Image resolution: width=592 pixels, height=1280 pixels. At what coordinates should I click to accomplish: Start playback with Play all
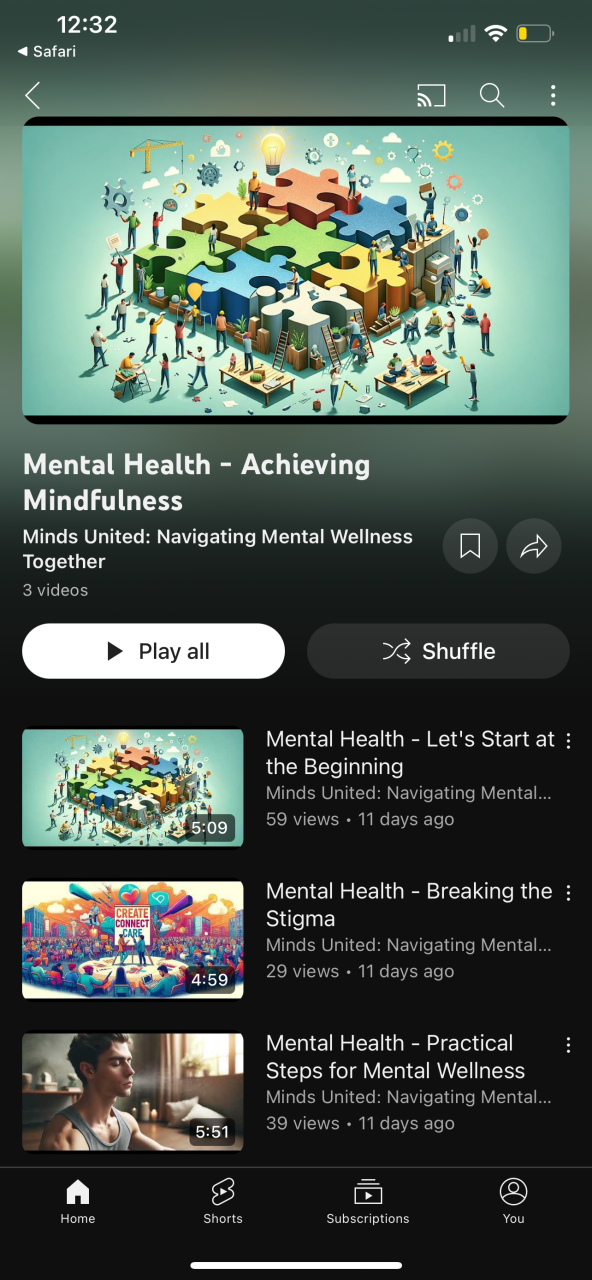153,651
